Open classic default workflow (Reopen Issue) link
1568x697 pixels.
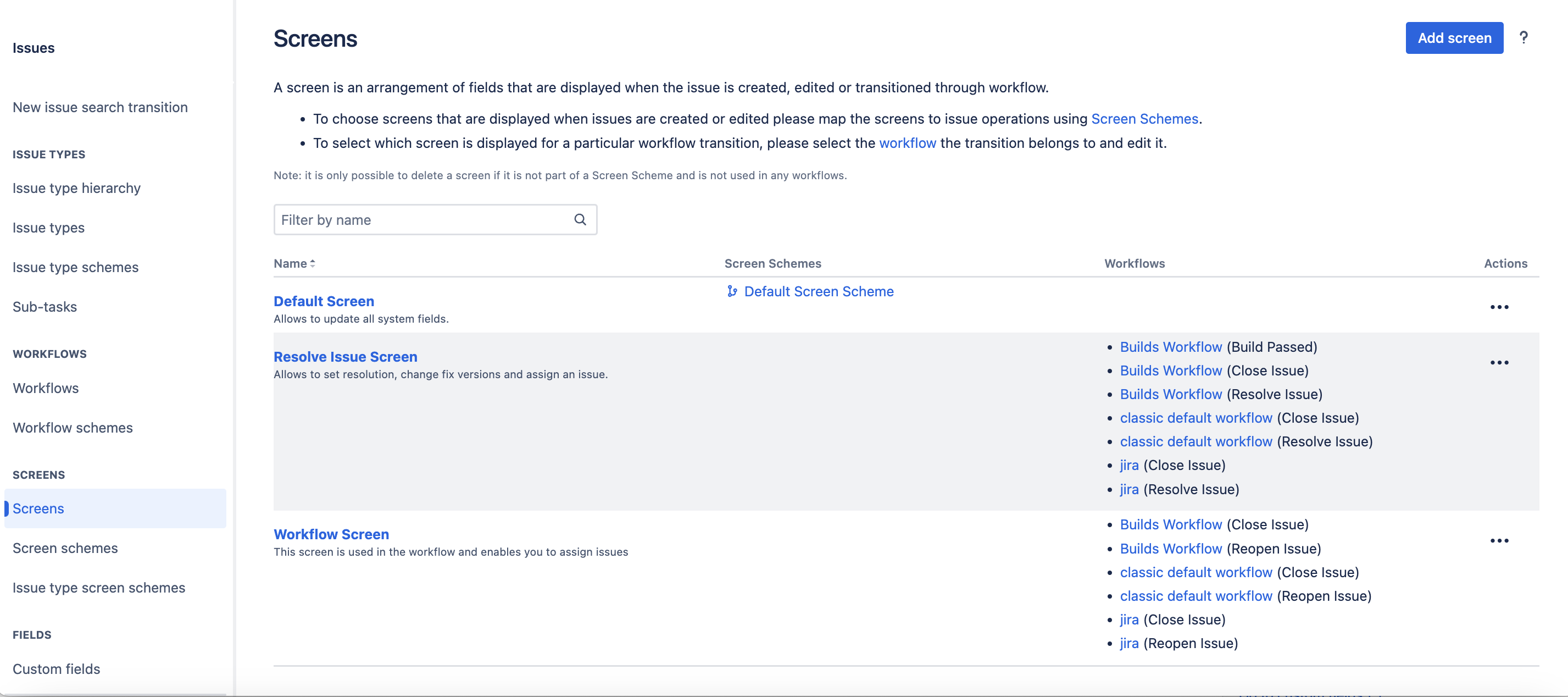(1196, 596)
